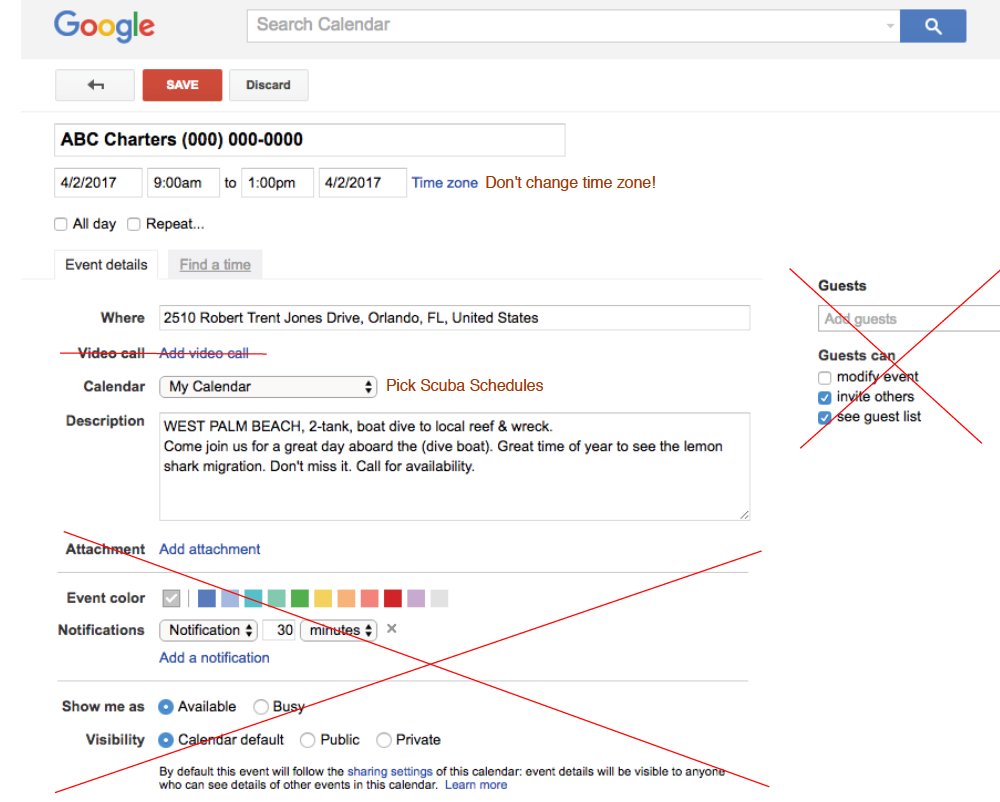Grab the Description resize handle corner

[x=744, y=514]
